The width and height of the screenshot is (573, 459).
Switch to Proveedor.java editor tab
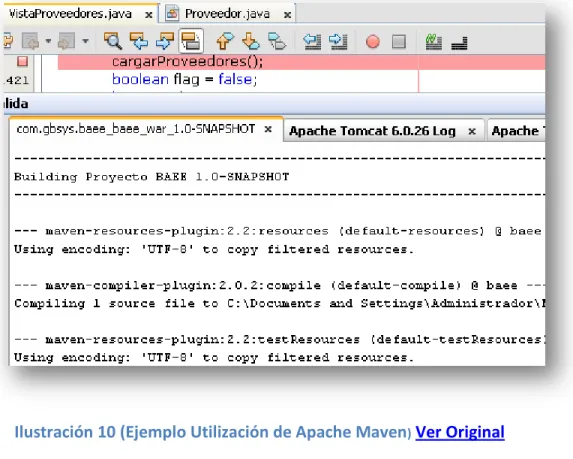(227, 14)
